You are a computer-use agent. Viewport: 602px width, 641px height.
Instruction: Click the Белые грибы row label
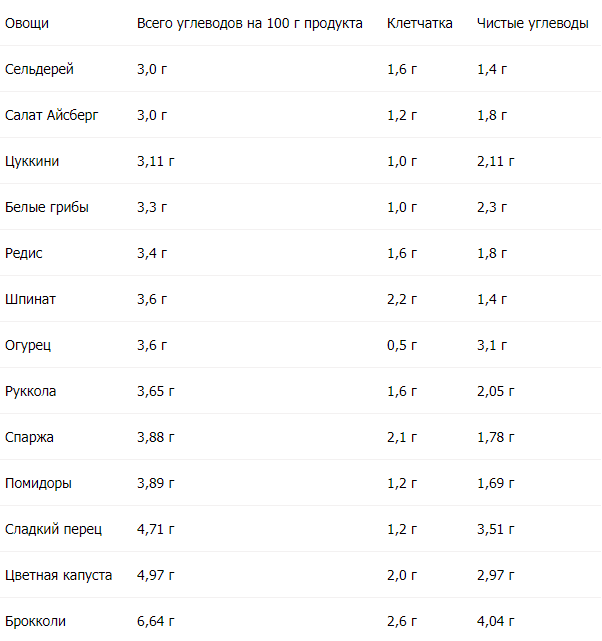[47, 207]
